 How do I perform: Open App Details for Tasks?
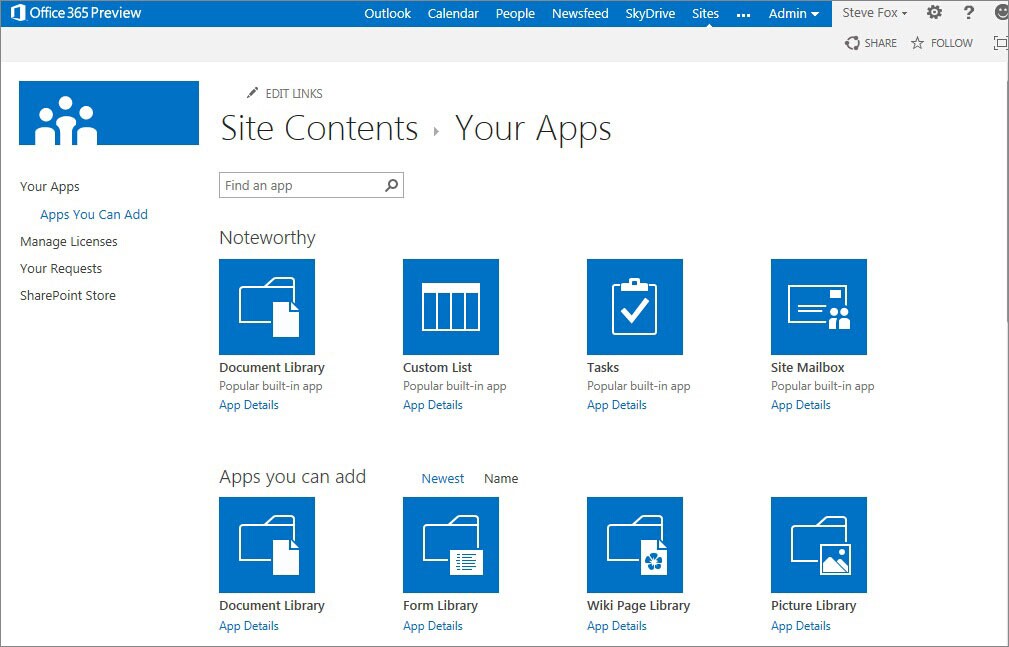coord(617,405)
